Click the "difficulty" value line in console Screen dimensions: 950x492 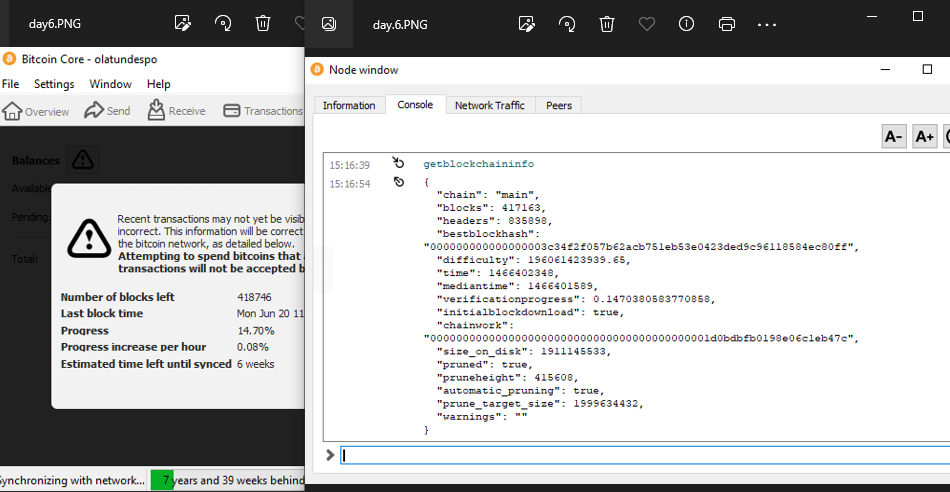click(x=533, y=260)
